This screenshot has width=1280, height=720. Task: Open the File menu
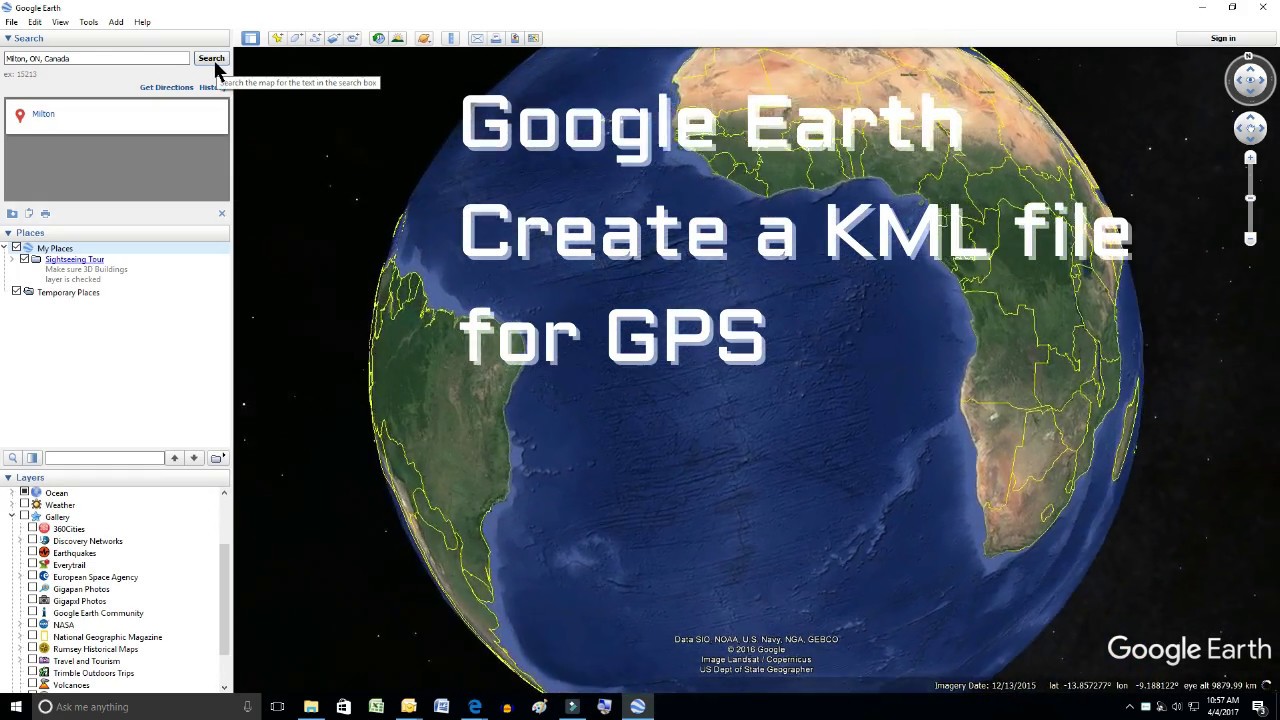pyautogui.click(x=11, y=22)
